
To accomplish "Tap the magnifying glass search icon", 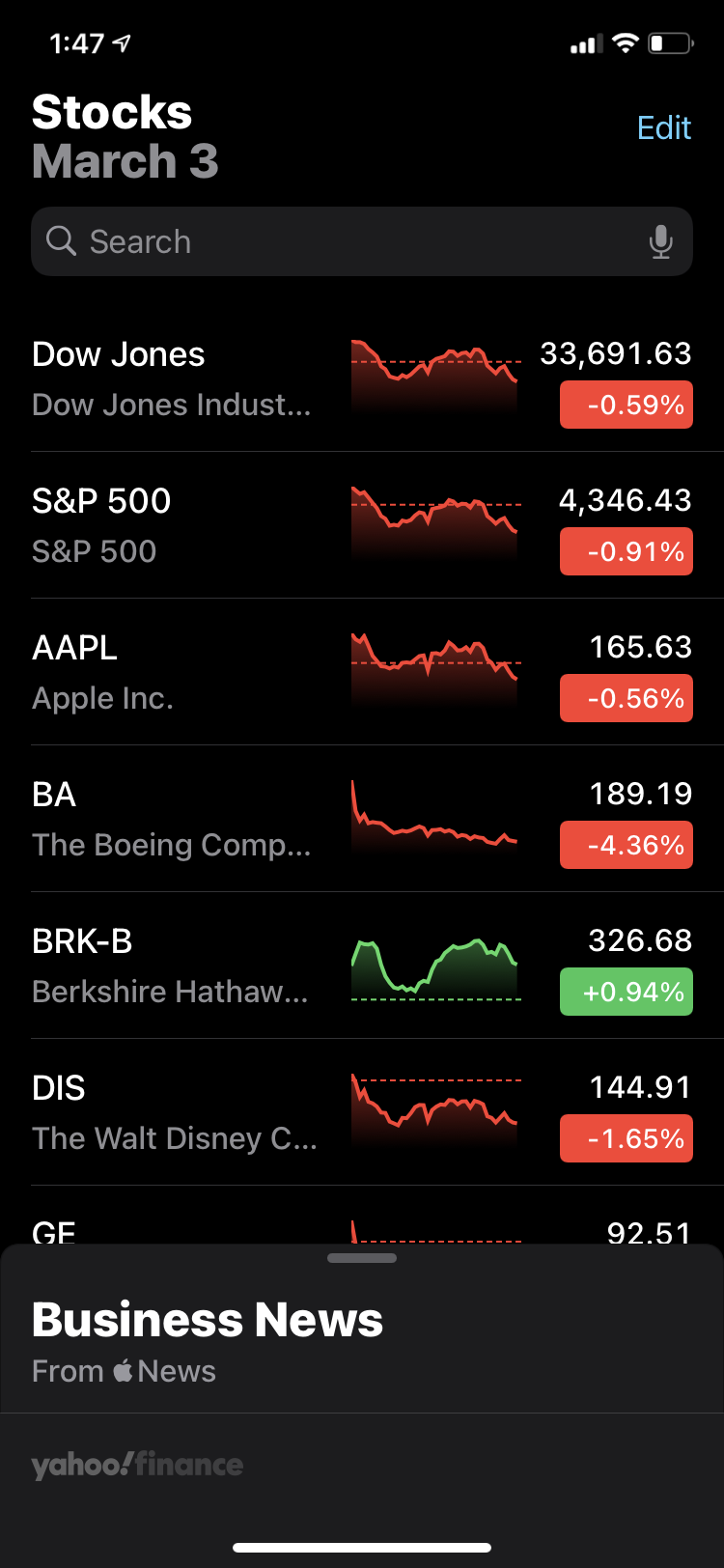I will coord(61,241).
